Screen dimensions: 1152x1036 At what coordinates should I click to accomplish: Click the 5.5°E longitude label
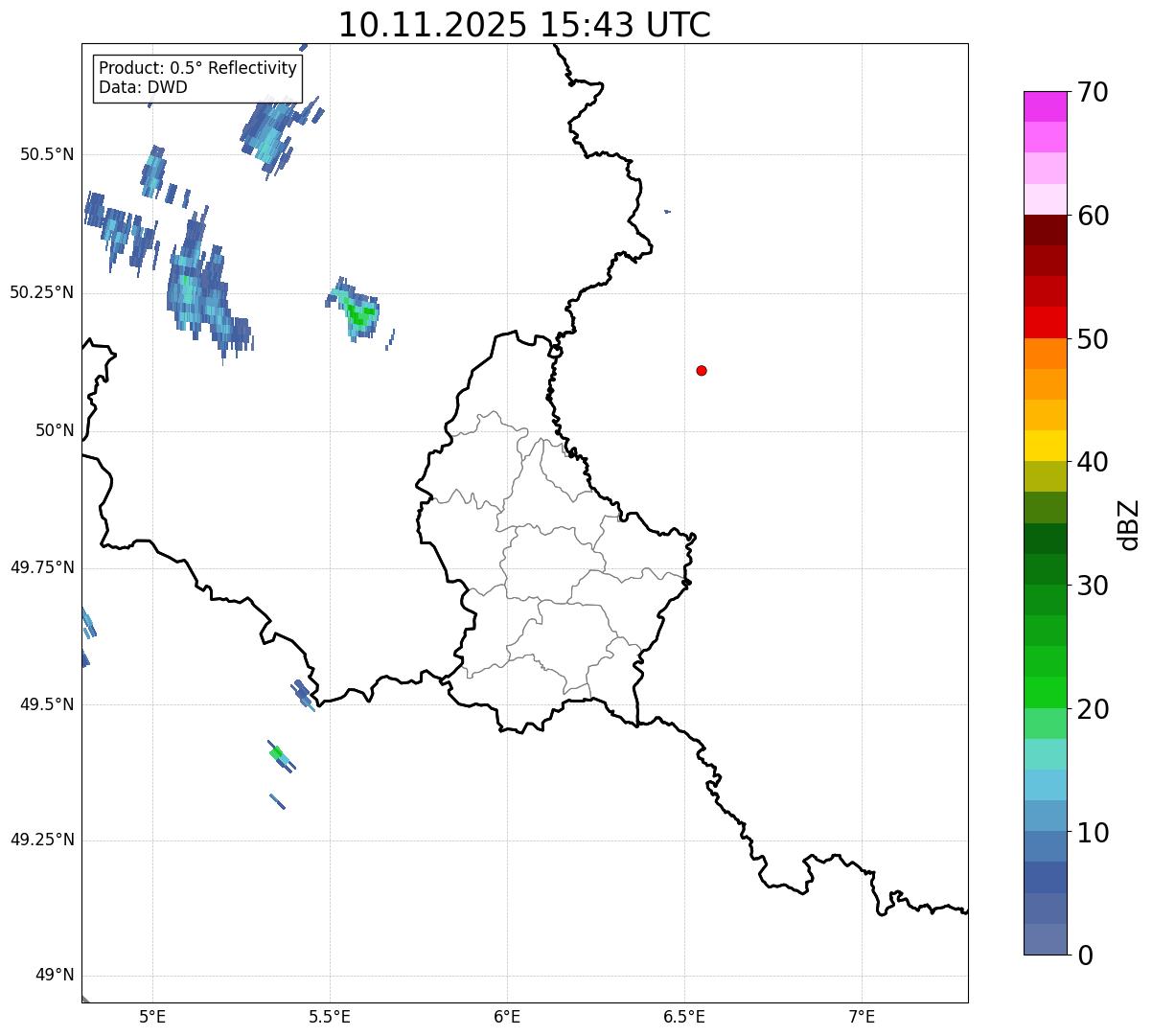tap(330, 1016)
